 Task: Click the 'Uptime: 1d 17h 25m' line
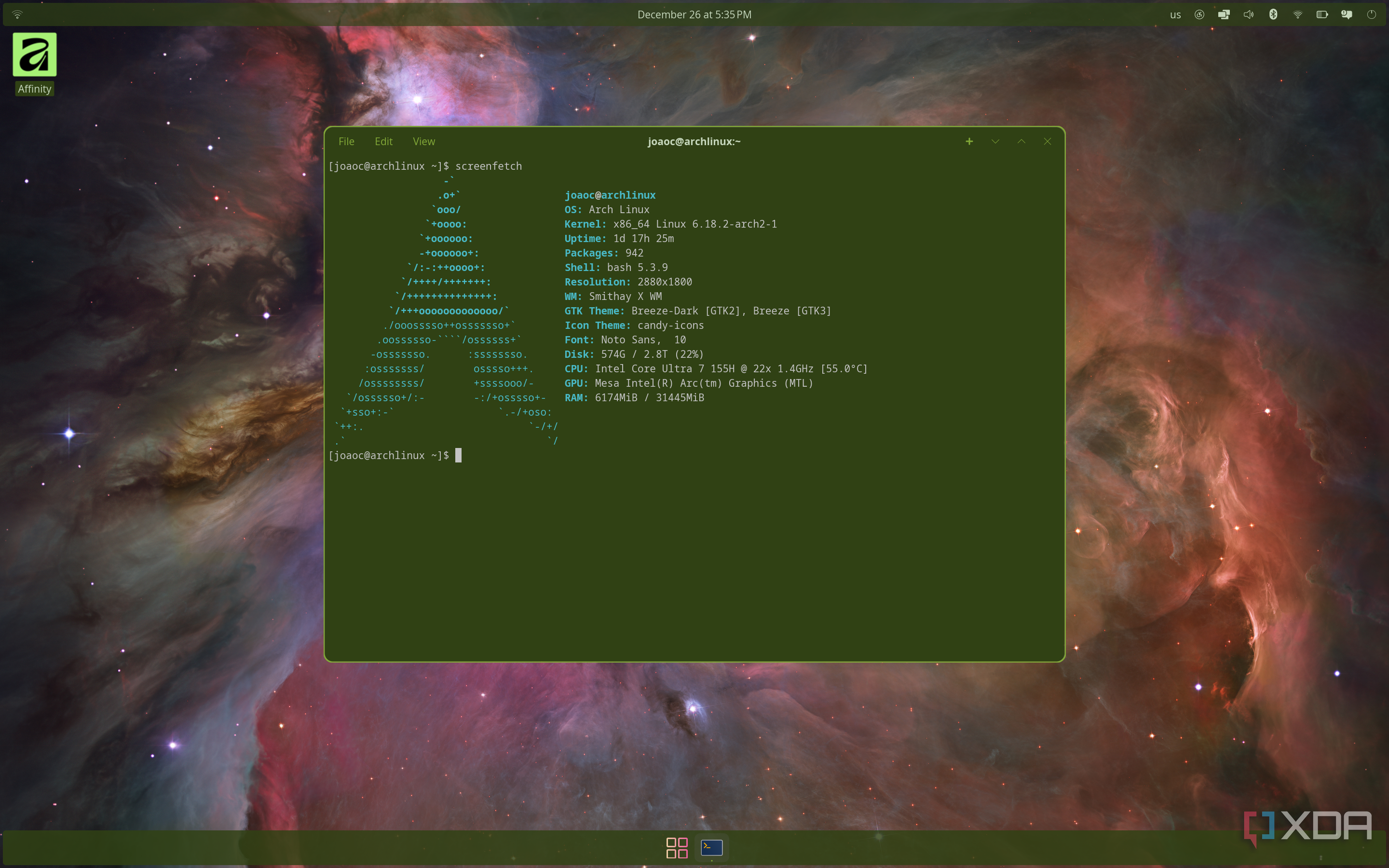click(x=619, y=238)
